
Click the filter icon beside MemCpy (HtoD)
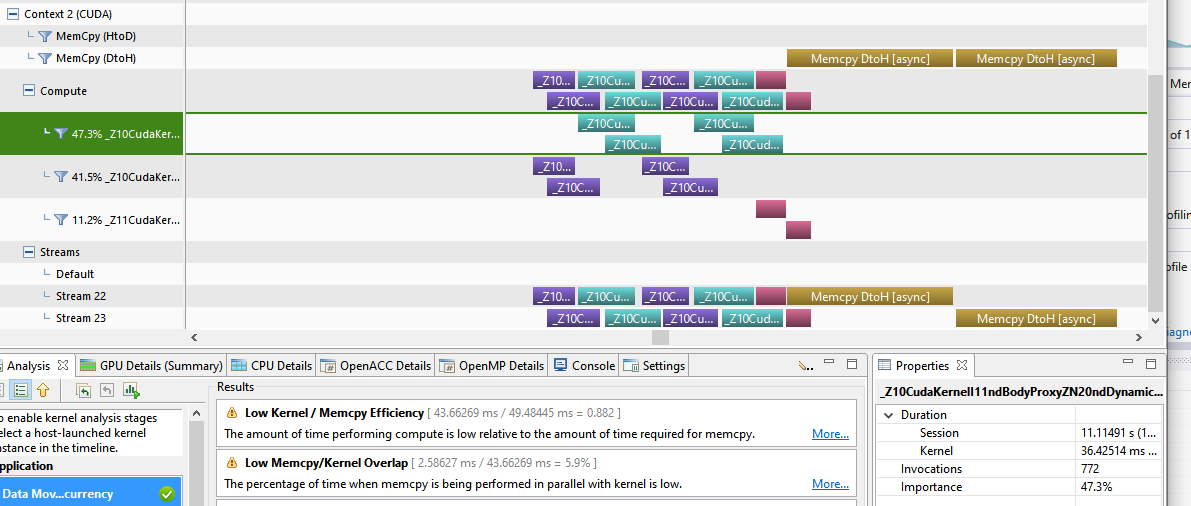pyautogui.click(x=45, y=37)
